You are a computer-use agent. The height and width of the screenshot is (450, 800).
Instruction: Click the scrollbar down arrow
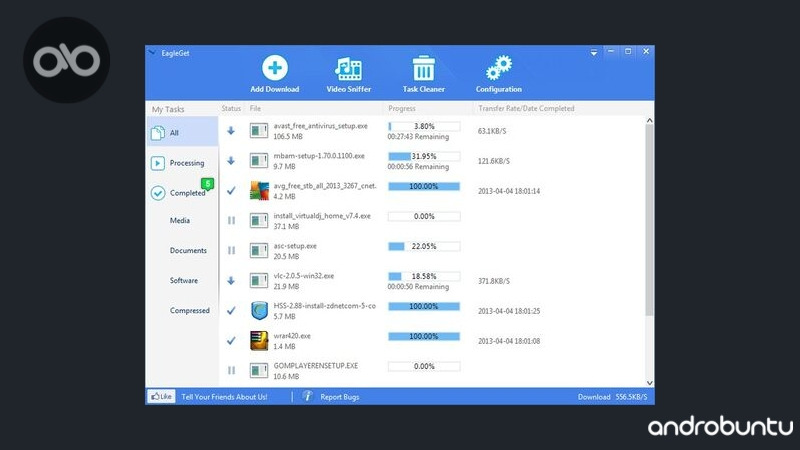coord(649,383)
